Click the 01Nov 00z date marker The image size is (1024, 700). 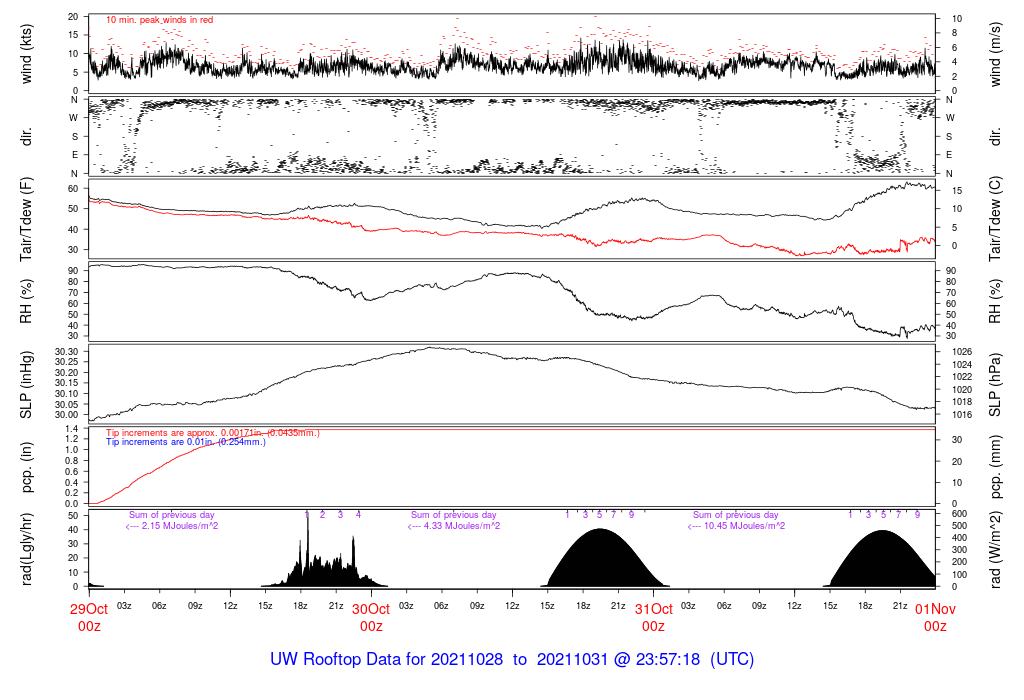935,617
